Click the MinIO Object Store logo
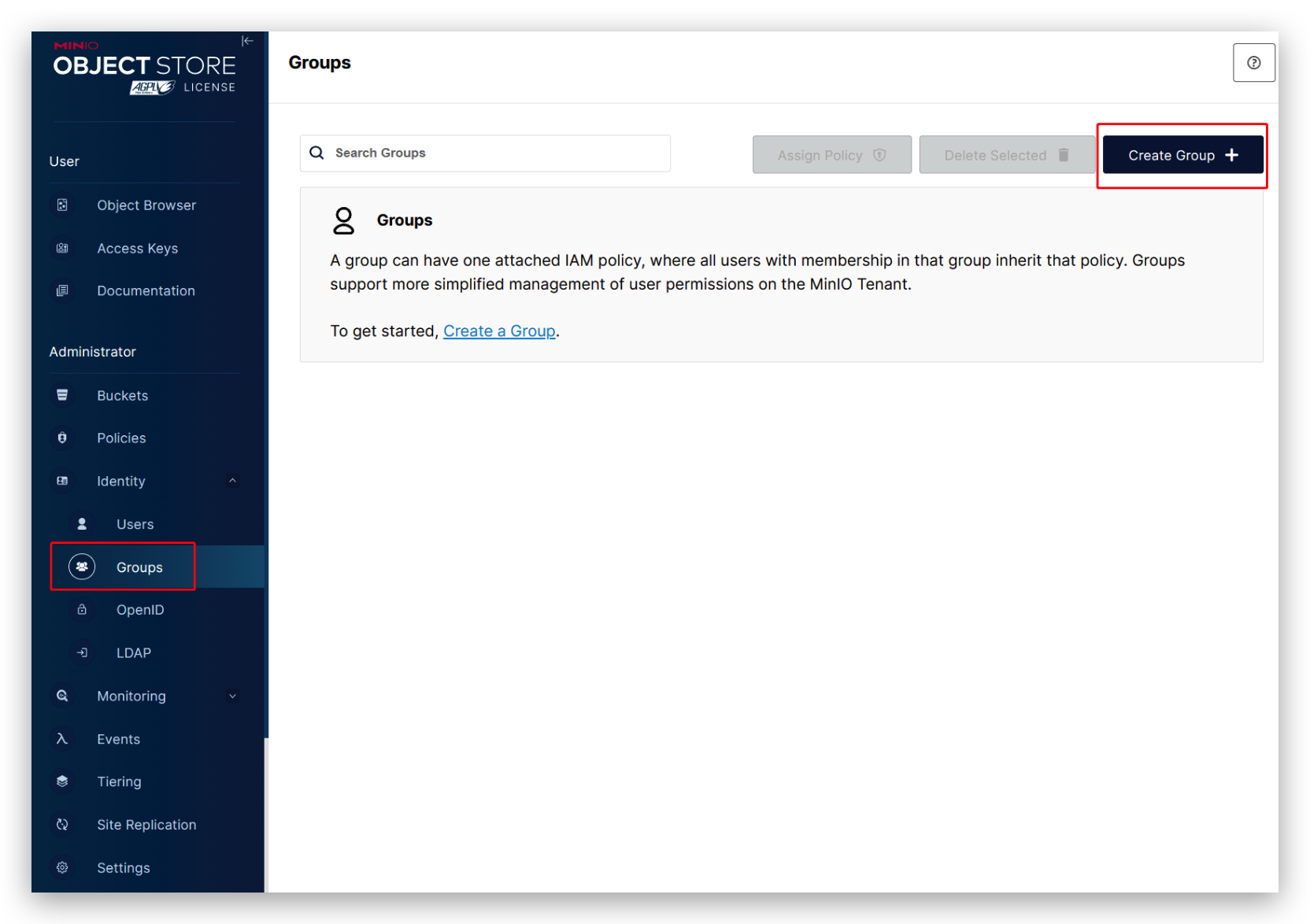 (x=145, y=68)
